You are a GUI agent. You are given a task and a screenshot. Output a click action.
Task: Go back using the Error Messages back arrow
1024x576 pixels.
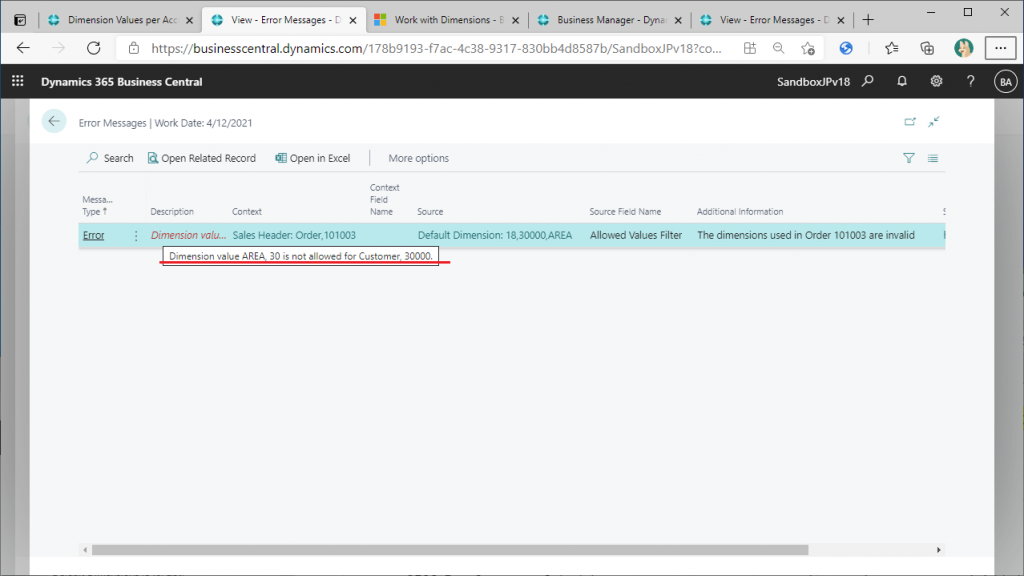tap(54, 121)
